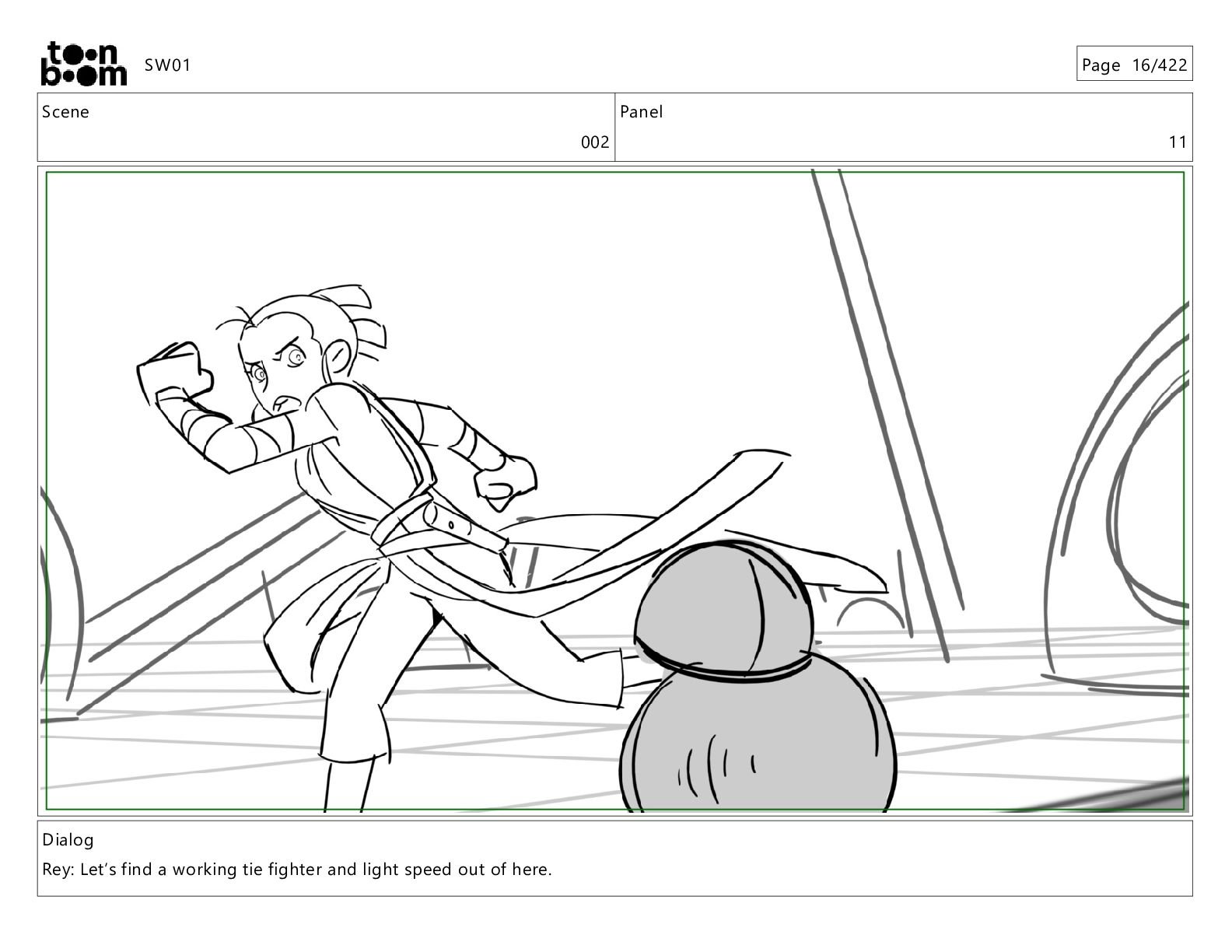
Task: Click scene number 002
Action: click(595, 142)
